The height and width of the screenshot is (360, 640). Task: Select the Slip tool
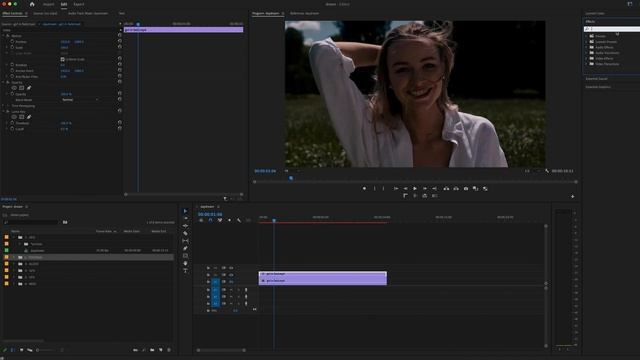click(185, 241)
